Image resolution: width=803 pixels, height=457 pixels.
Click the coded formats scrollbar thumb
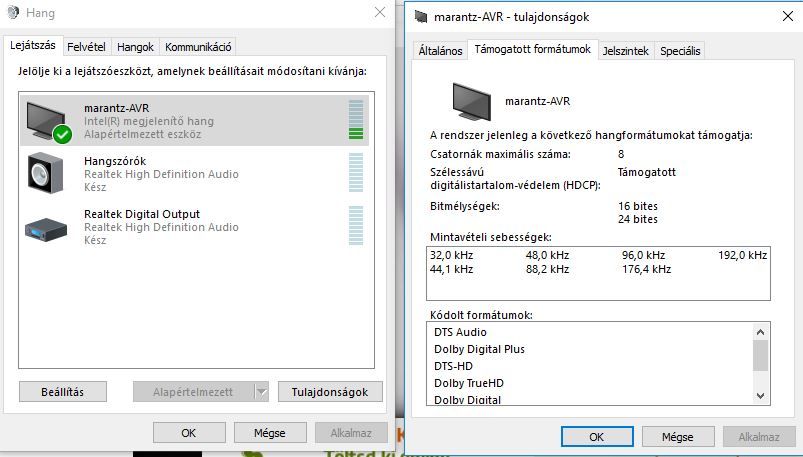pos(760,355)
